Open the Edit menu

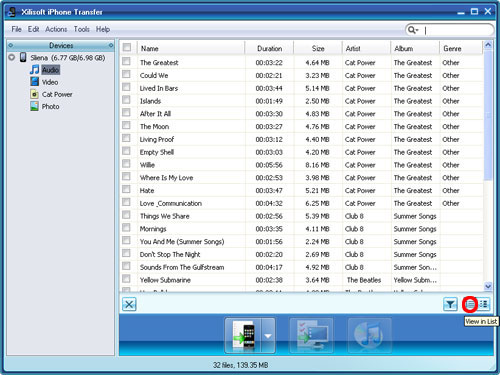[x=33, y=29]
